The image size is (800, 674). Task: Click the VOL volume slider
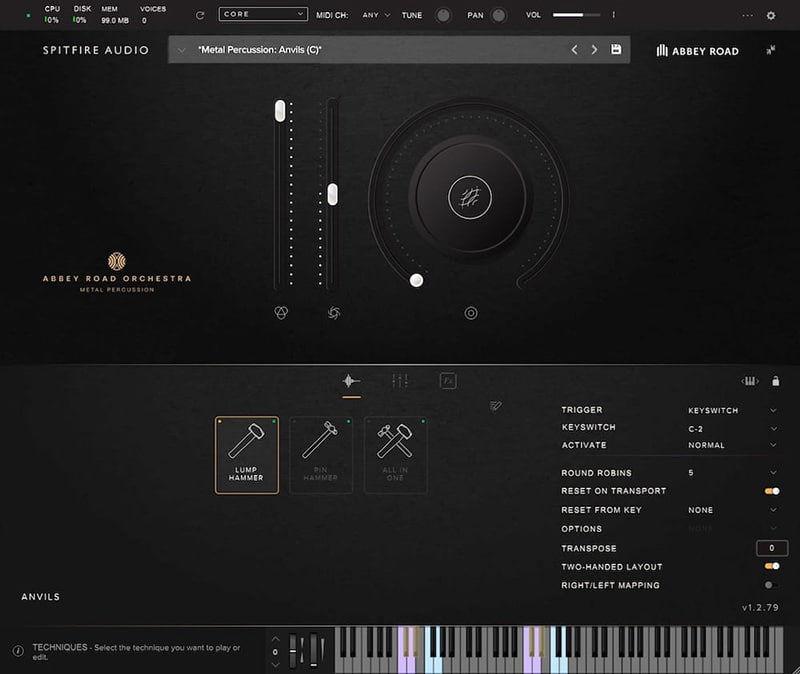577,15
